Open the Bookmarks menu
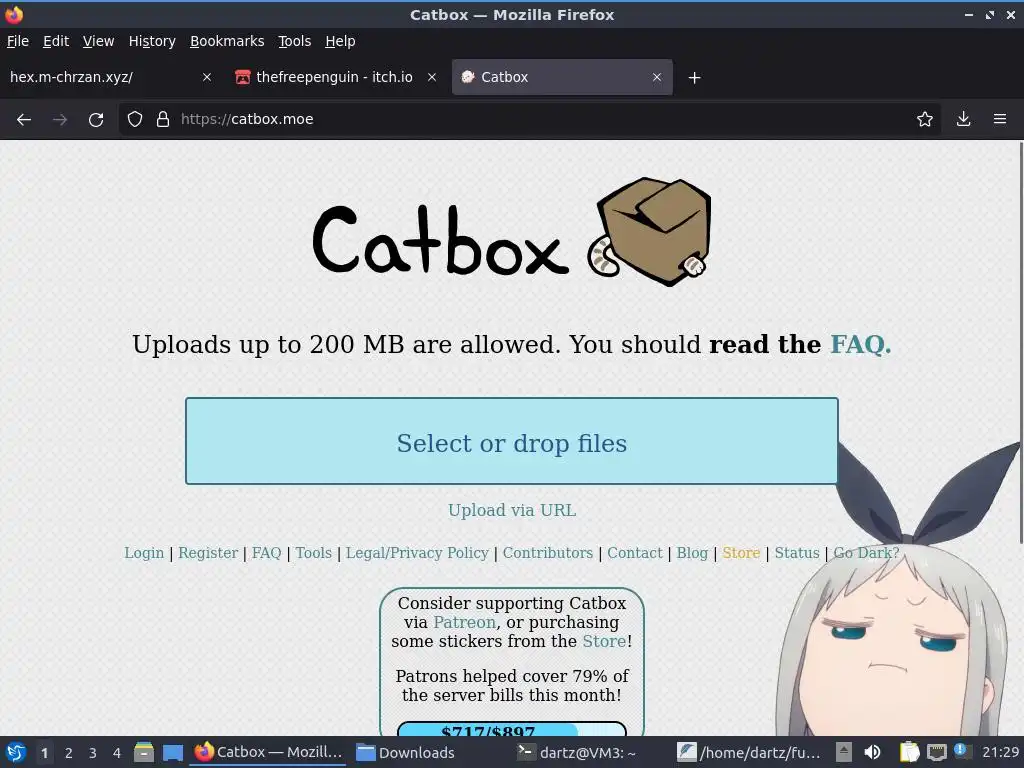Viewport: 1024px width, 768px height. tap(227, 41)
